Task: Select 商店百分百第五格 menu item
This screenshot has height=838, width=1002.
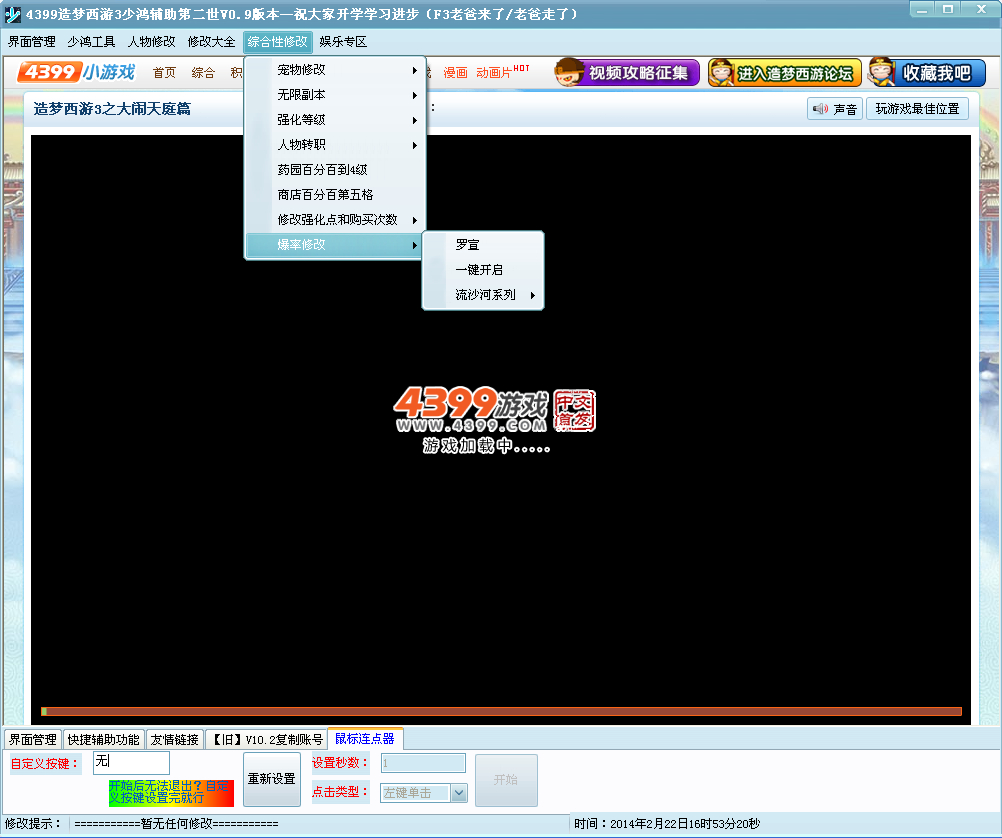Action: pyautogui.click(x=334, y=194)
